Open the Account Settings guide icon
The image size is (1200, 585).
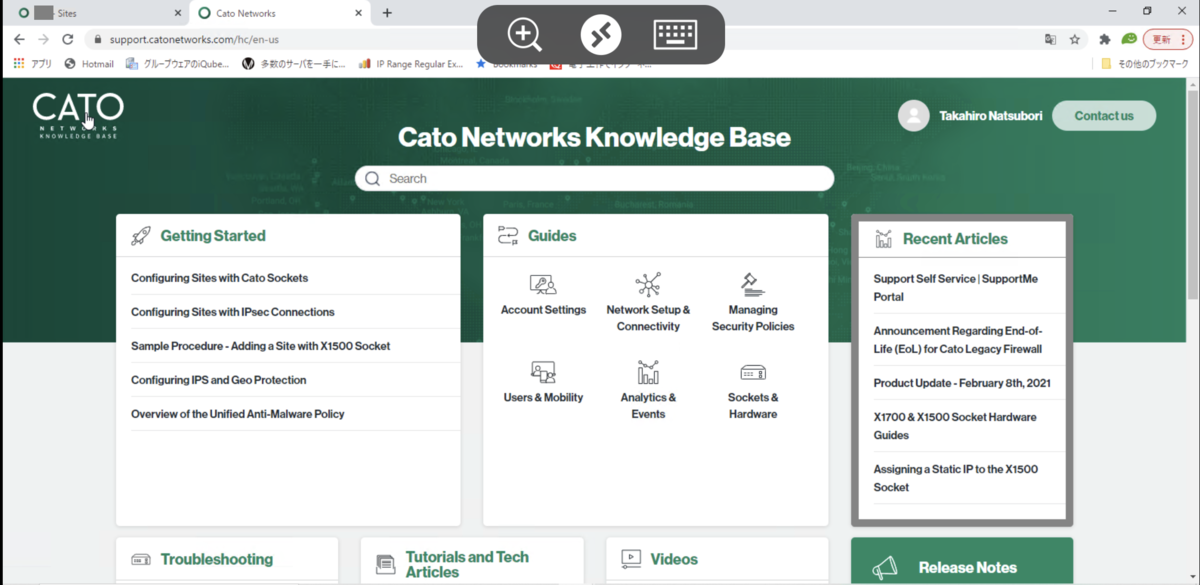pyautogui.click(x=543, y=285)
